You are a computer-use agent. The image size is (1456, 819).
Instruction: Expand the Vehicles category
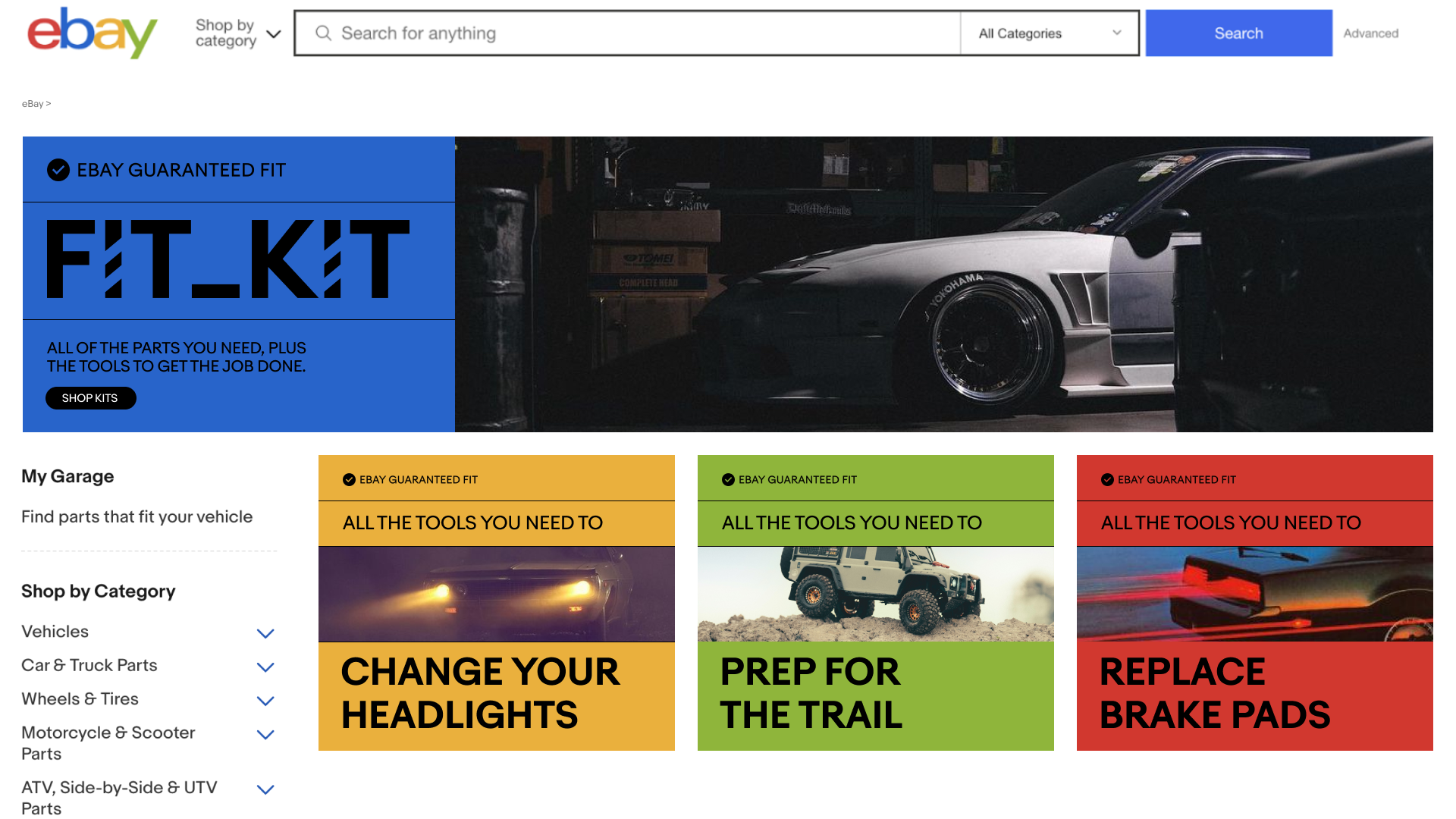[x=265, y=633]
